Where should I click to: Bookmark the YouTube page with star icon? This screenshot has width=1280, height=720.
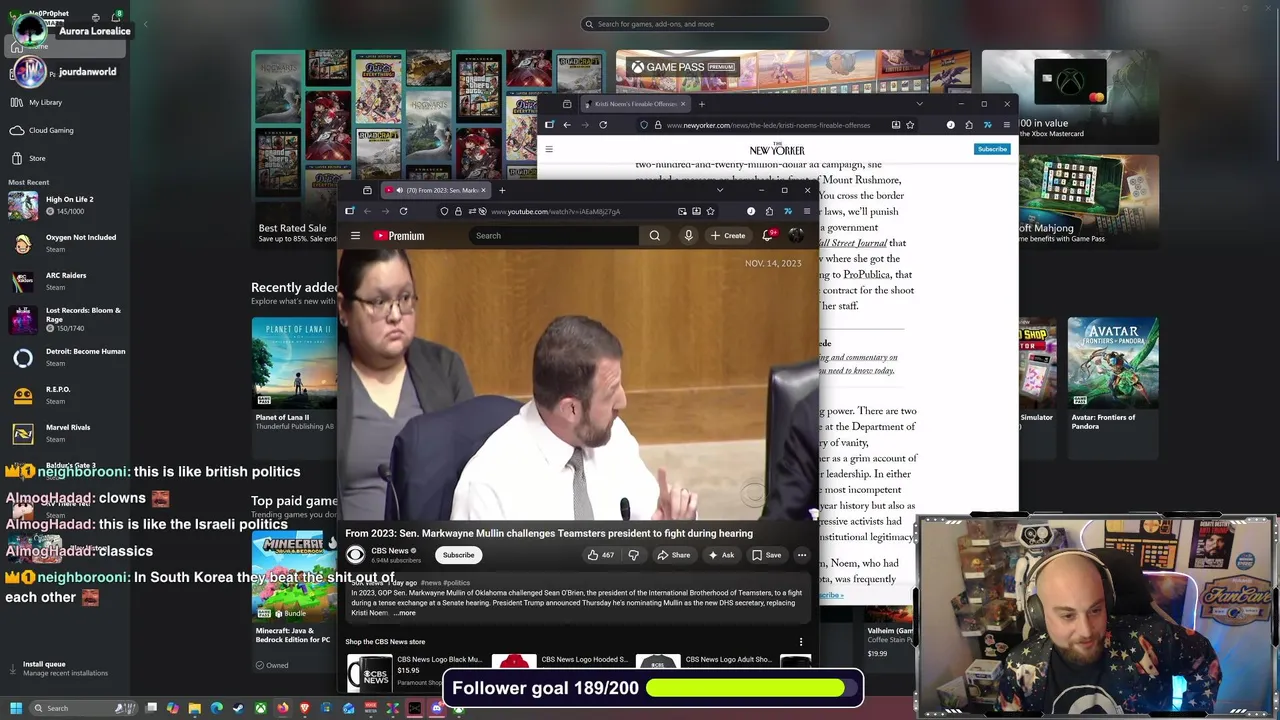point(710,211)
